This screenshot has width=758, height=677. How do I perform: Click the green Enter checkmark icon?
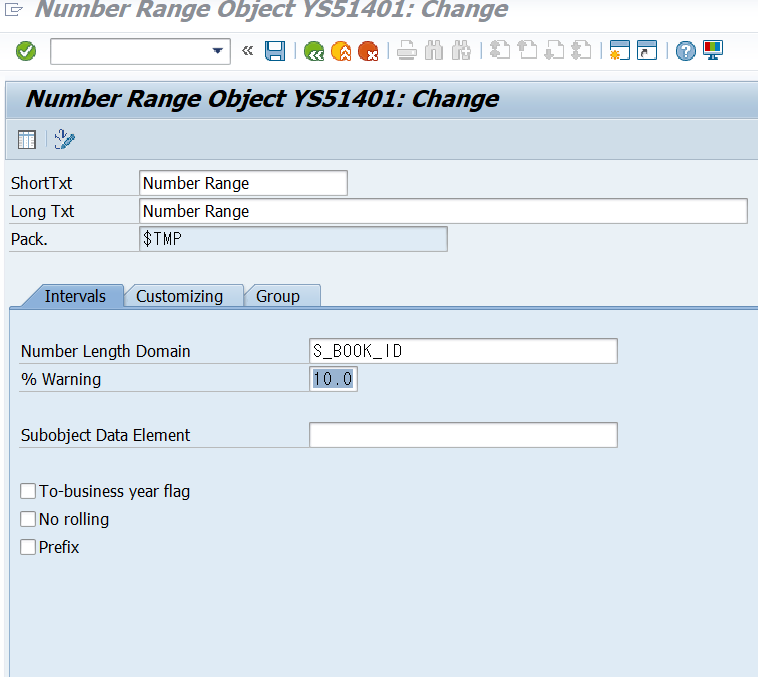(26, 51)
